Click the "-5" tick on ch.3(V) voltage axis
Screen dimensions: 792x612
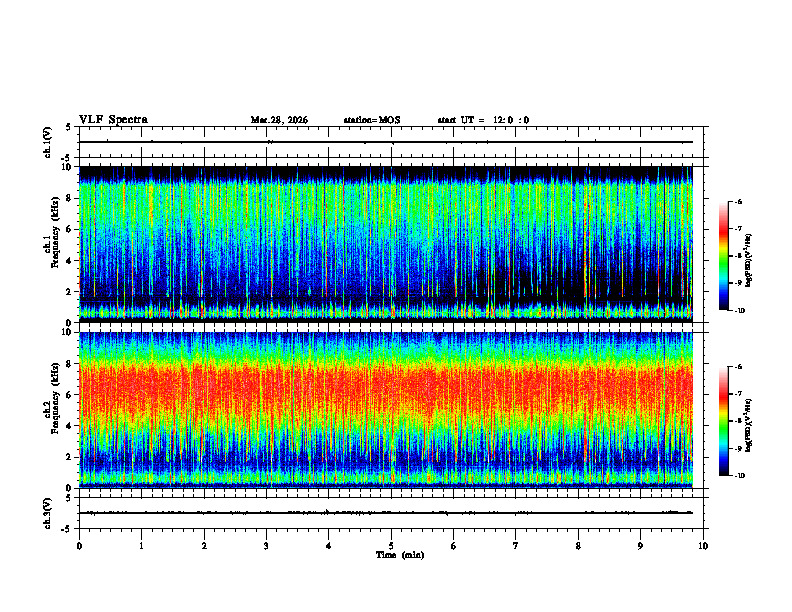point(66,529)
